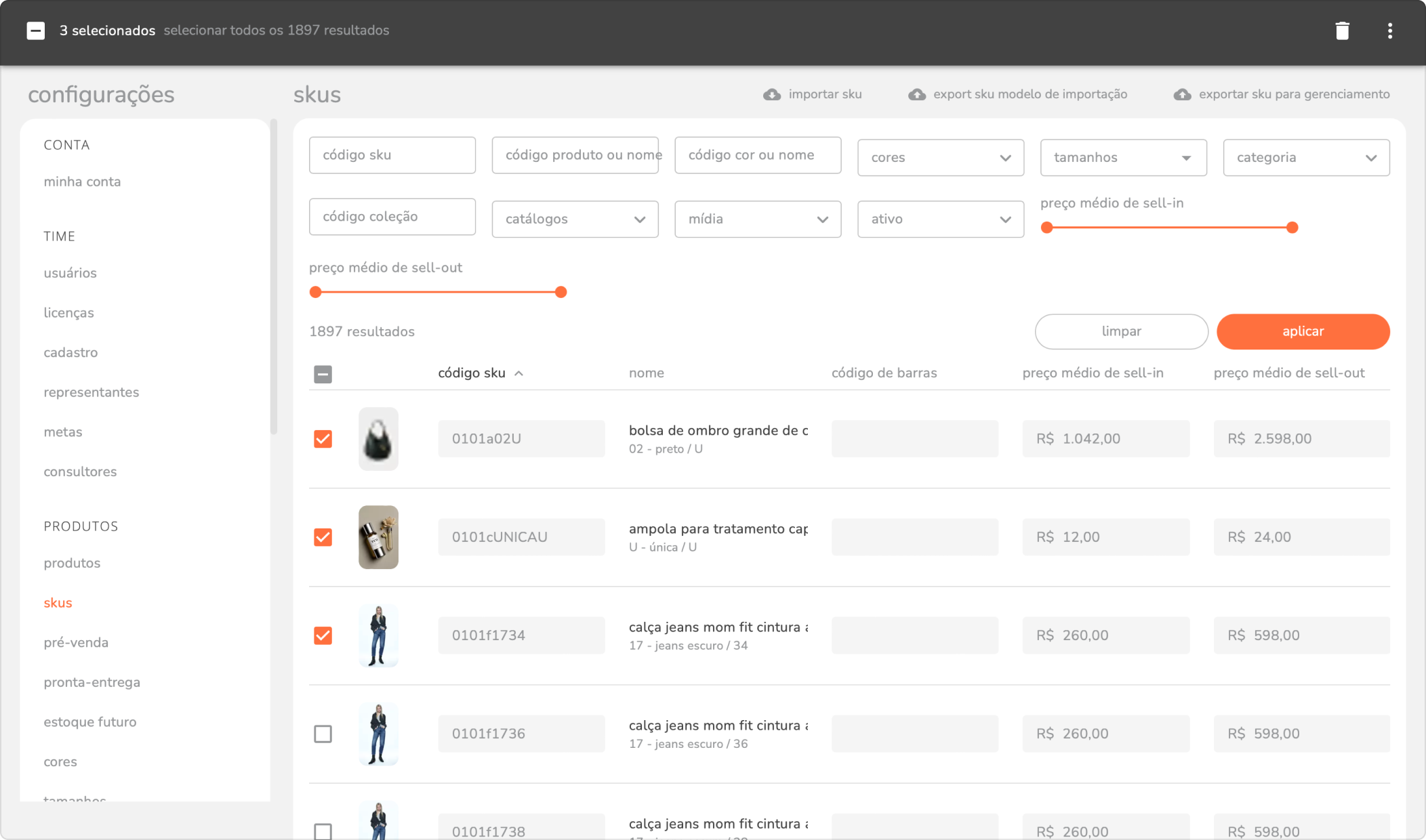This screenshot has width=1426, height=840.
Task: Expand the catálogos dropdown filter
Action: [575, 219]
